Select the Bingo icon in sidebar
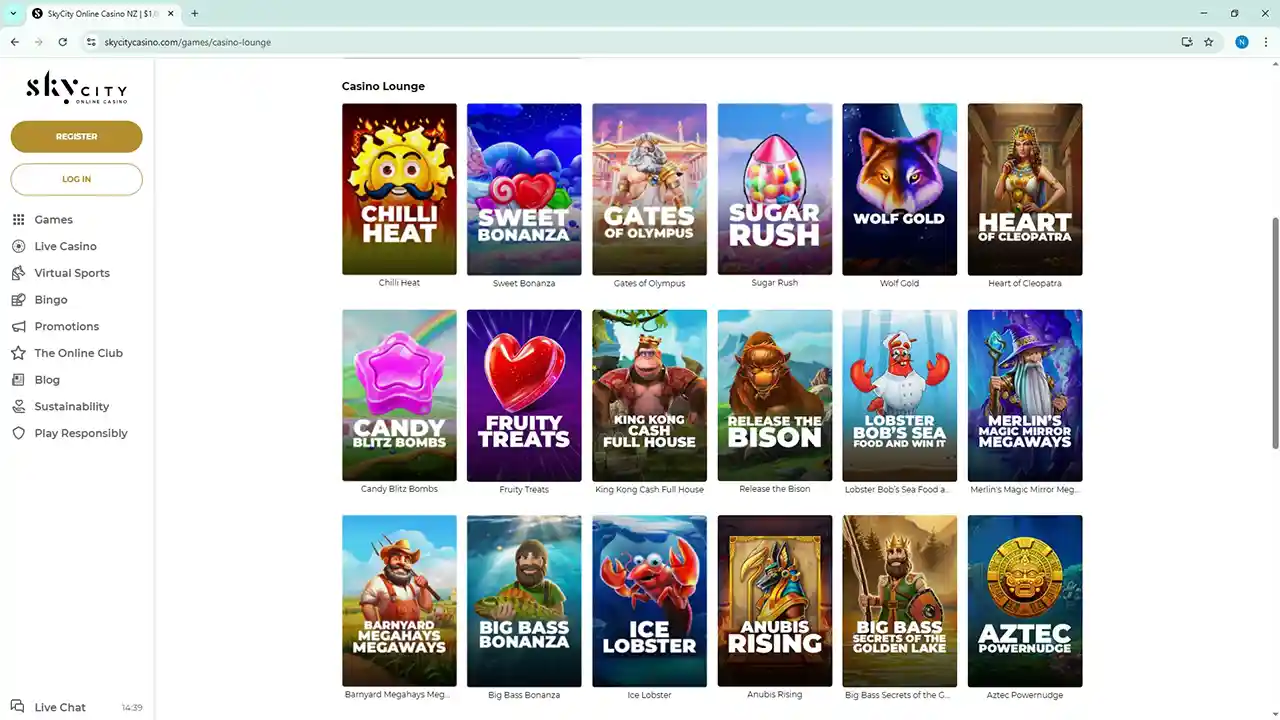Image resolution: width=1280 pixels, height=720 pixels. [18, 300]
